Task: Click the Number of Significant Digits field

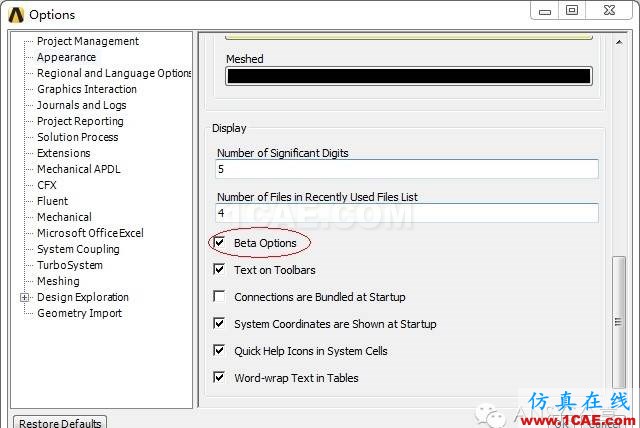Action: click(x=407, y=169)
